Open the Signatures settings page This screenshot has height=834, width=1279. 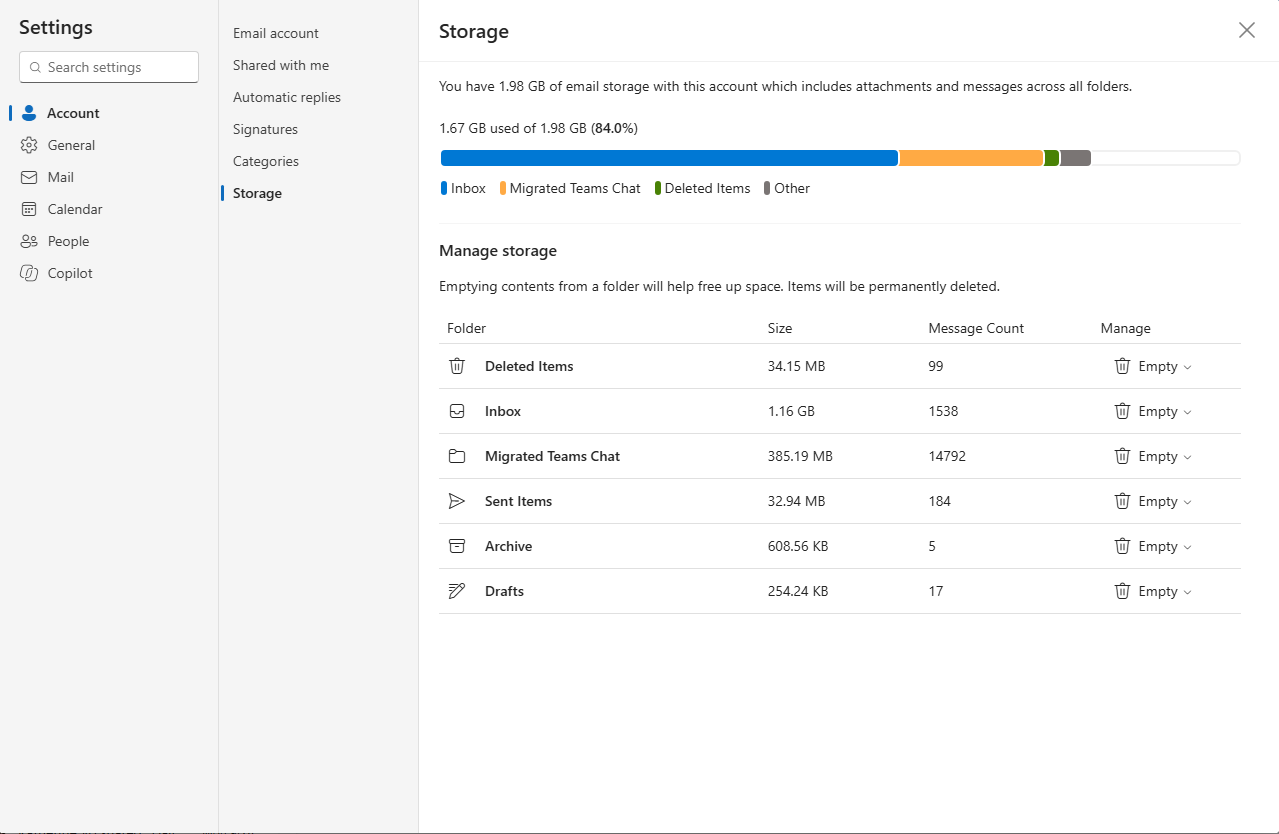pos(265,129)
